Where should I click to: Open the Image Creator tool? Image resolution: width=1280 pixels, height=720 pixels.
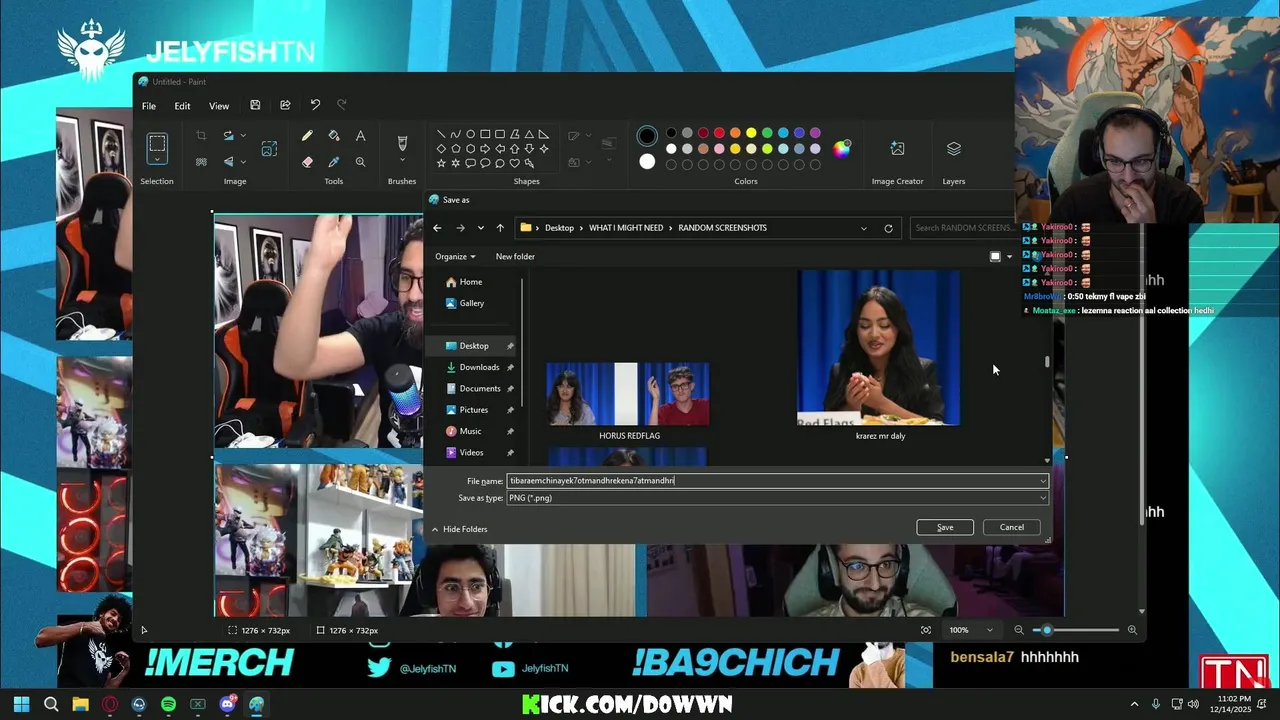[x=897, y=149]
